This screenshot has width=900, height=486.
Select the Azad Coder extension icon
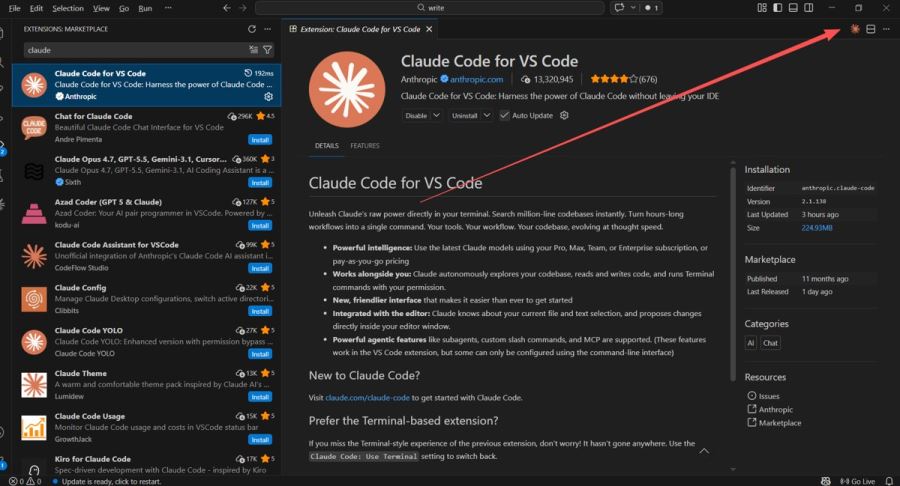tap(34, 213)
